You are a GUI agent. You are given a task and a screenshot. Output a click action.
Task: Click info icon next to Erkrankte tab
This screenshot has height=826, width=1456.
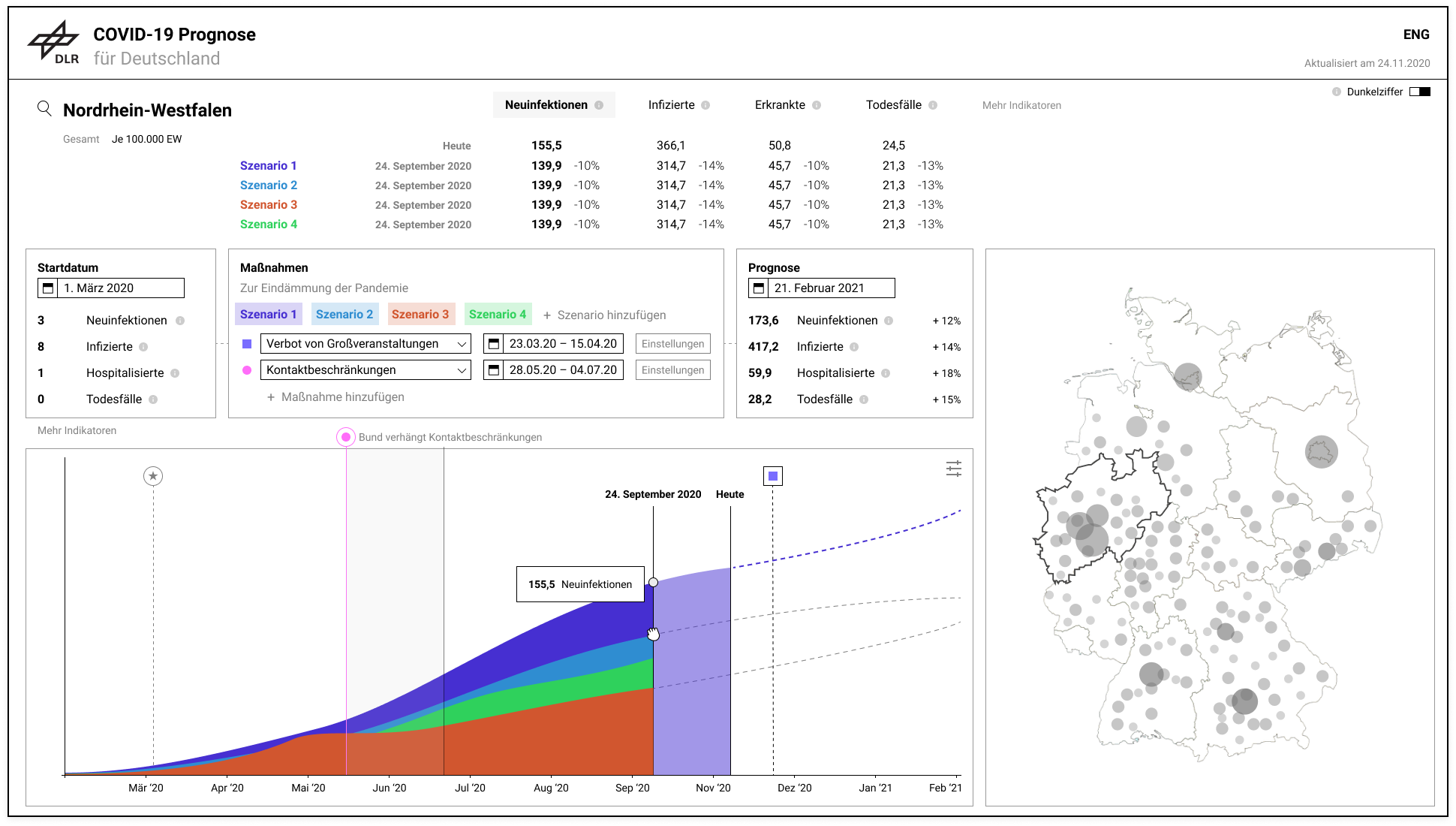[x=817, y=105]
